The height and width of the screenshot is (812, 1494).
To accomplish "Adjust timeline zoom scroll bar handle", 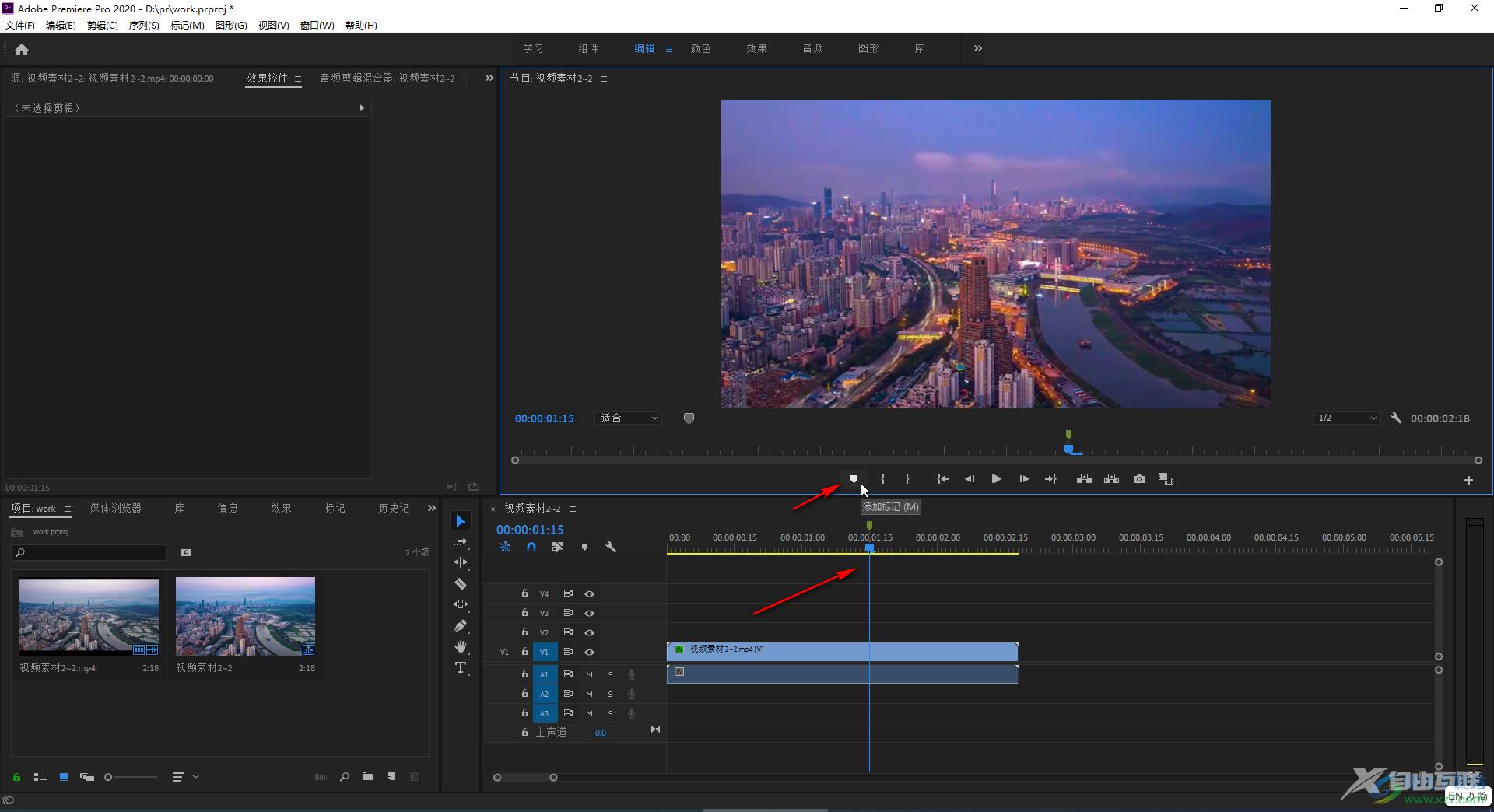I will pos(553,778).
